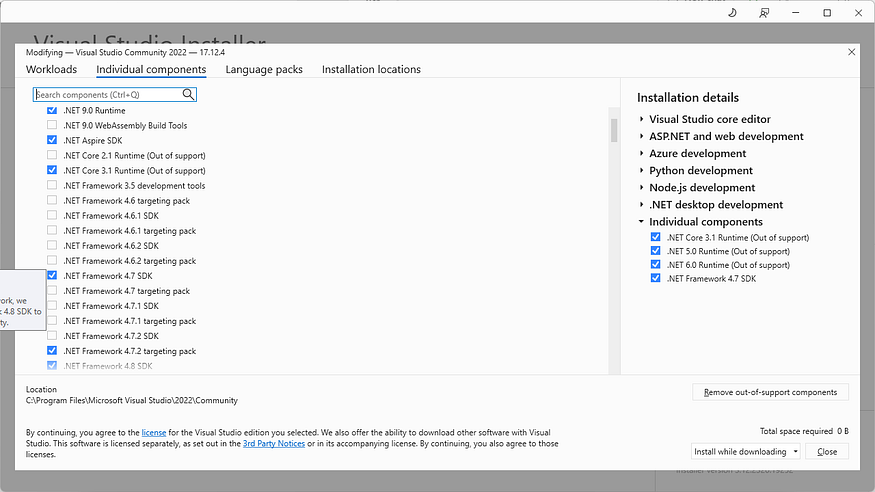Check .NET Framework 3.5 development tools
The image size is (875, 492).
(x=52, y=185)
